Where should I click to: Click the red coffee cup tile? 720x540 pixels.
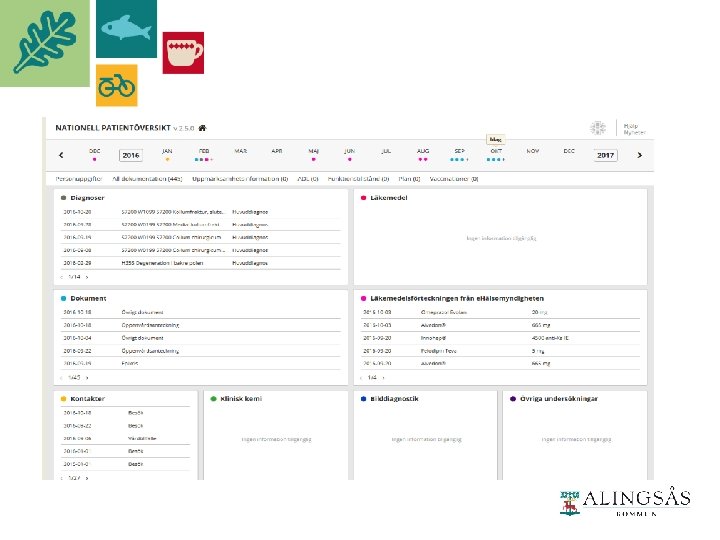(x=183, y=53)
